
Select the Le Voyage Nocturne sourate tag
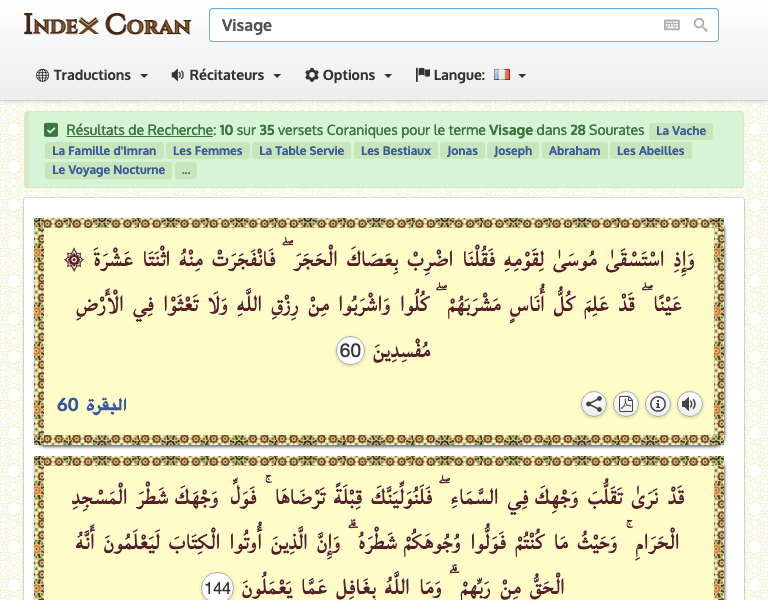pyautogui.click(x=108, y=170)
